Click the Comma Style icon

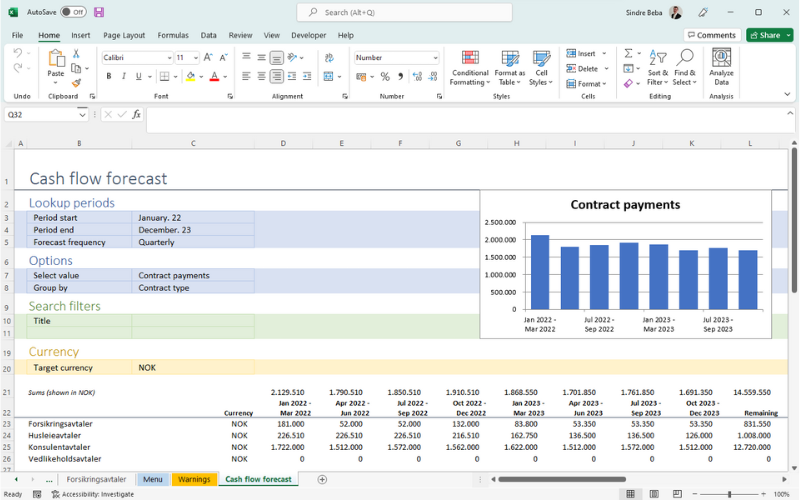pyautogui.click(x=401, y=77)
